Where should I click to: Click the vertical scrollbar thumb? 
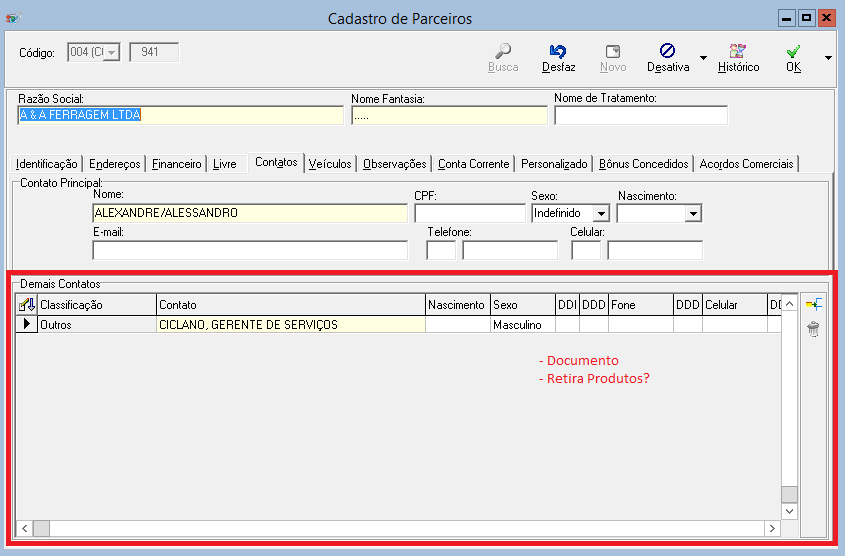[789, 494]
